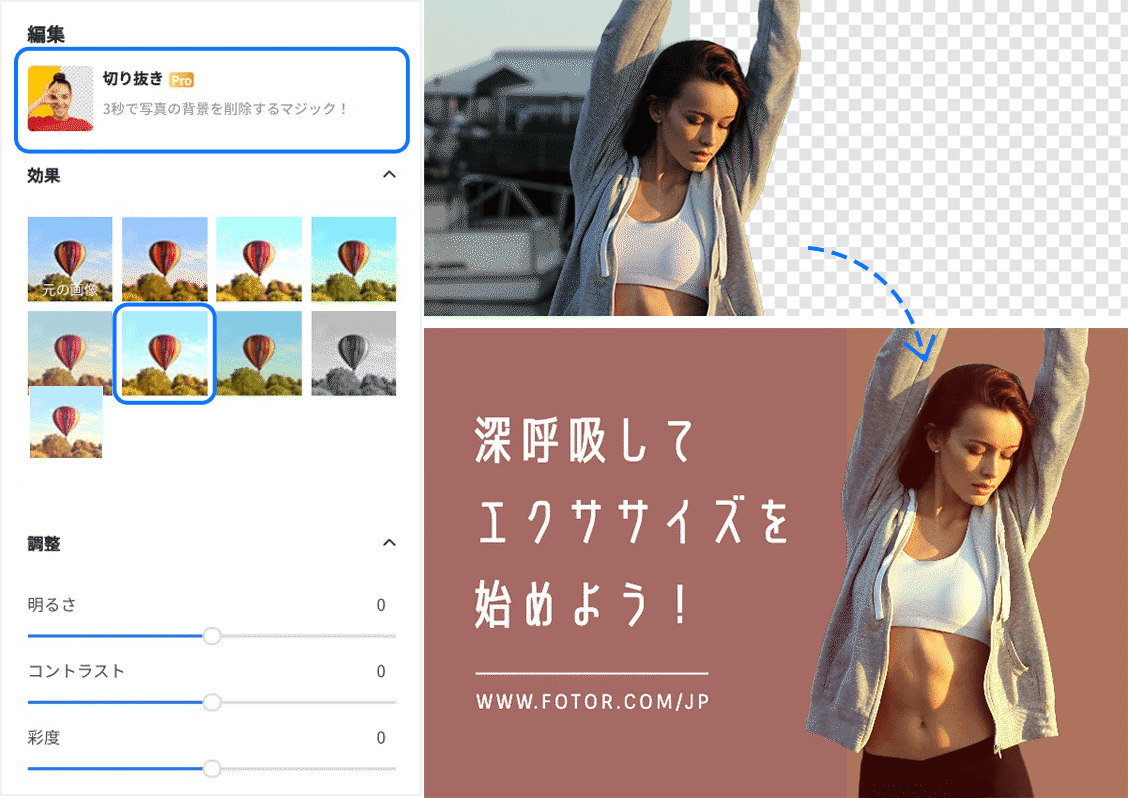
Task: Select the blue-highlighted balloon filter effect
Action: [164, 353]
